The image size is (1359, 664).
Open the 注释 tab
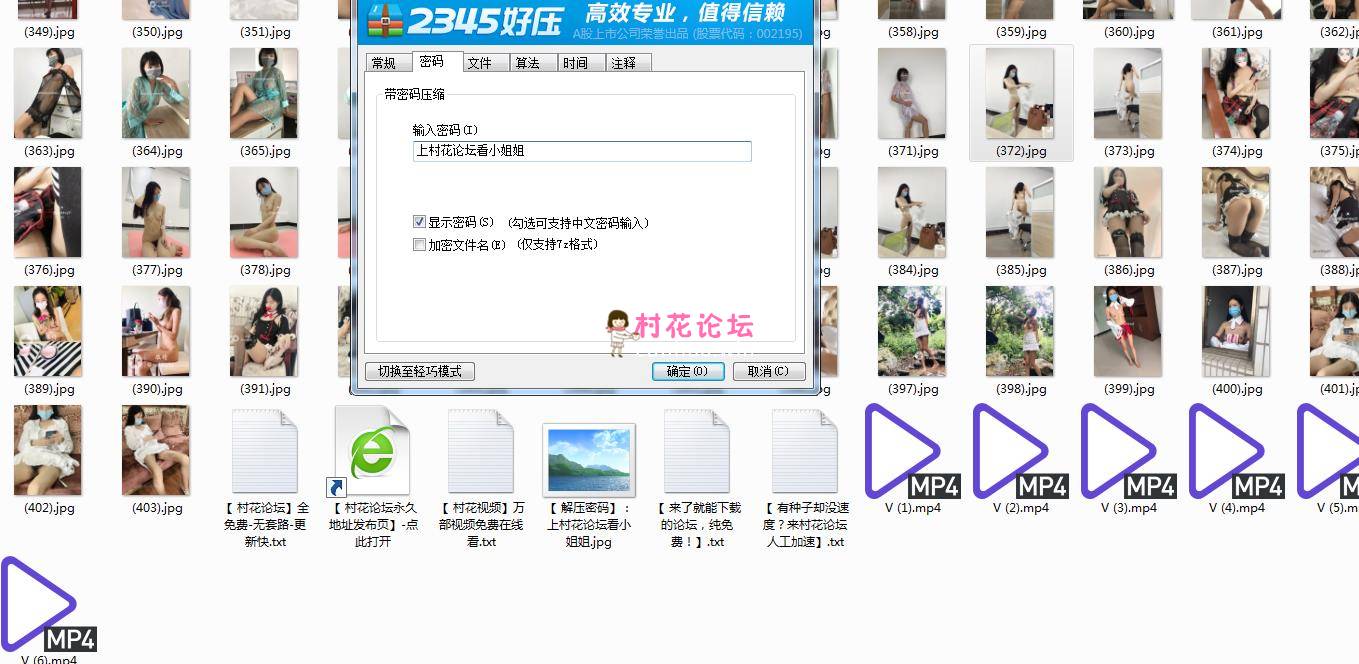tap(624, 63)
